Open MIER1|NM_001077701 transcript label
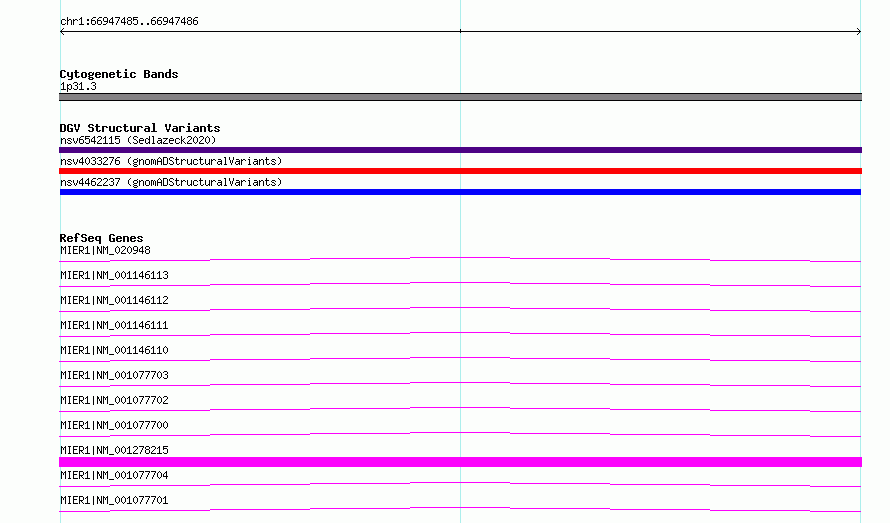 click(x=114, y=500)
